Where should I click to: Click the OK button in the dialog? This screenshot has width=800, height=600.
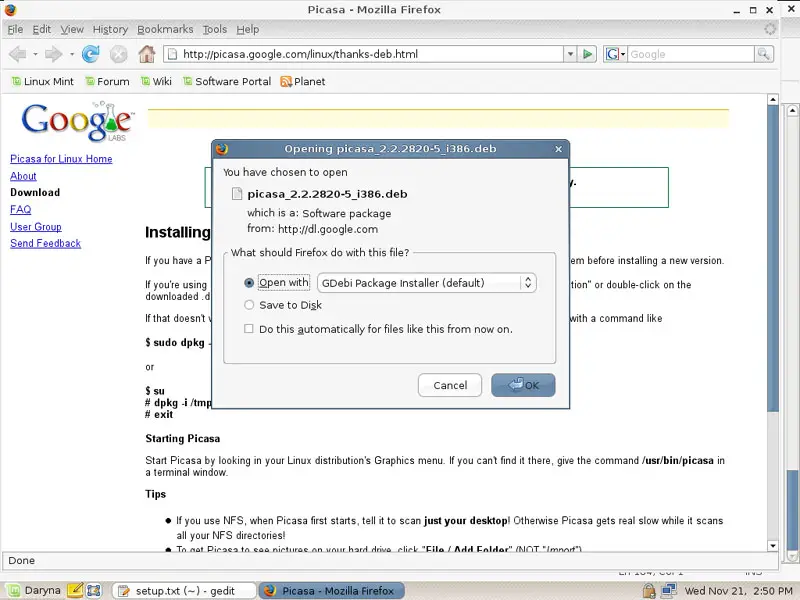coord(523,385)
